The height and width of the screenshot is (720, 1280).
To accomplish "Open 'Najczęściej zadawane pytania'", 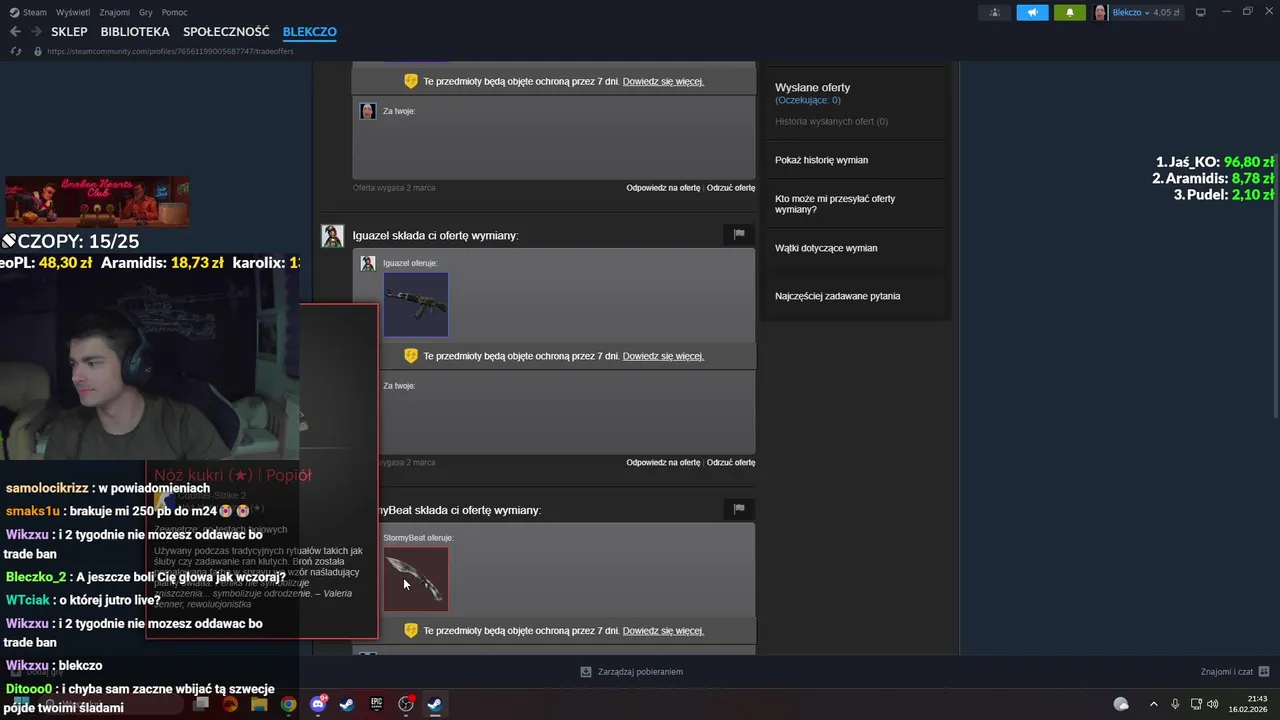I will tap(837, 296).
